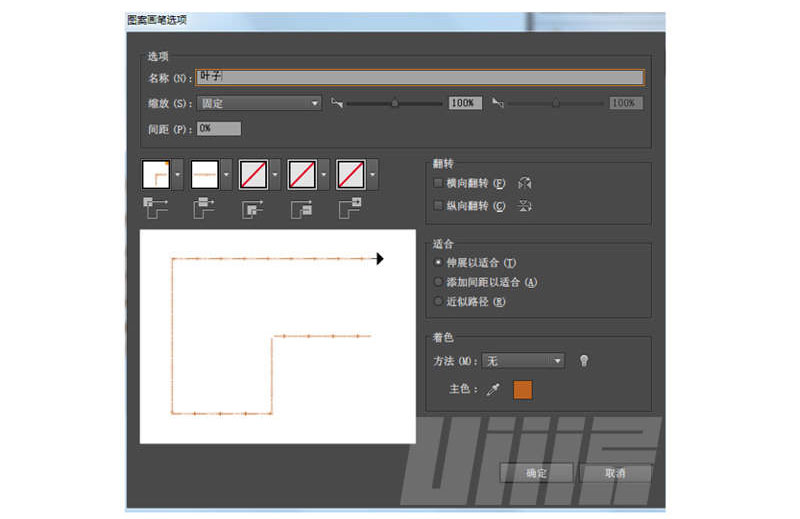This screenshot has height=519, width=800.
Task: Click the 名称 name input field
Action: (x=420, y=77)
